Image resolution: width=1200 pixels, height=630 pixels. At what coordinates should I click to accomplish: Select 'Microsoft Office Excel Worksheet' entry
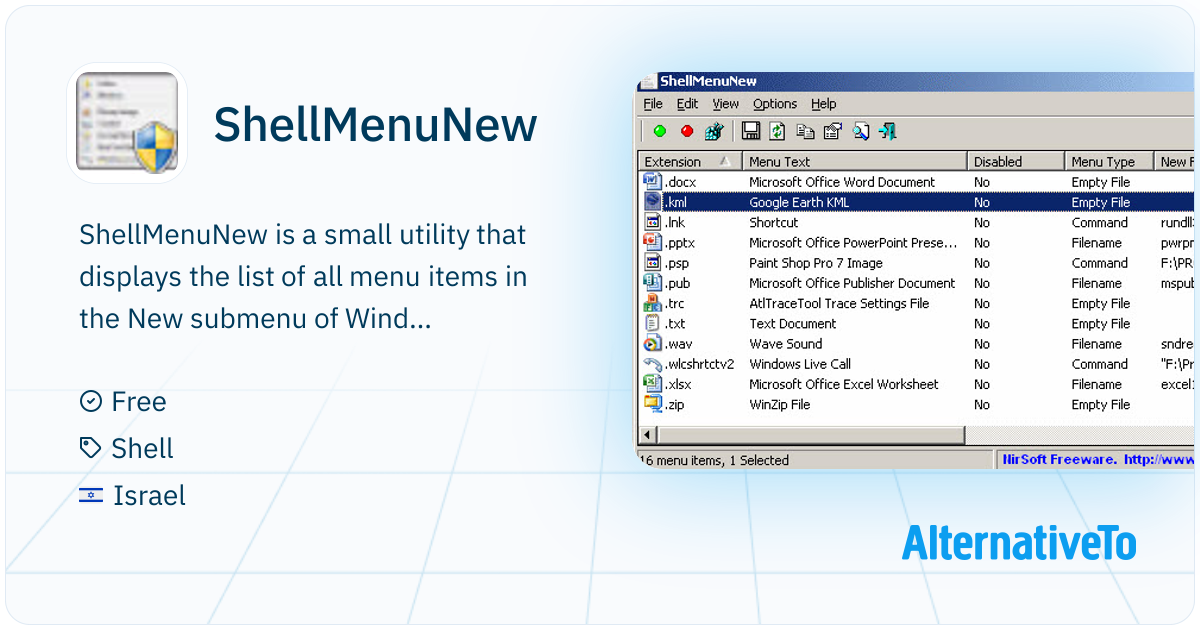(844, 384)
